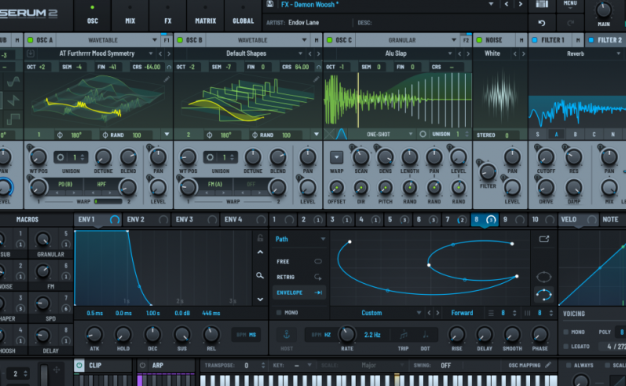626x386 pixels.
Task: Click the MAIN volume knob
Action: click(603, 10)
